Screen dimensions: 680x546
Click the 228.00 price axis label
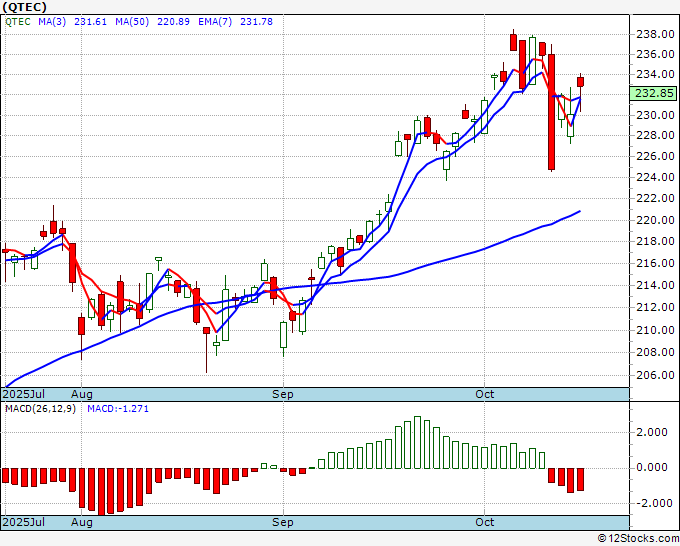655,136
